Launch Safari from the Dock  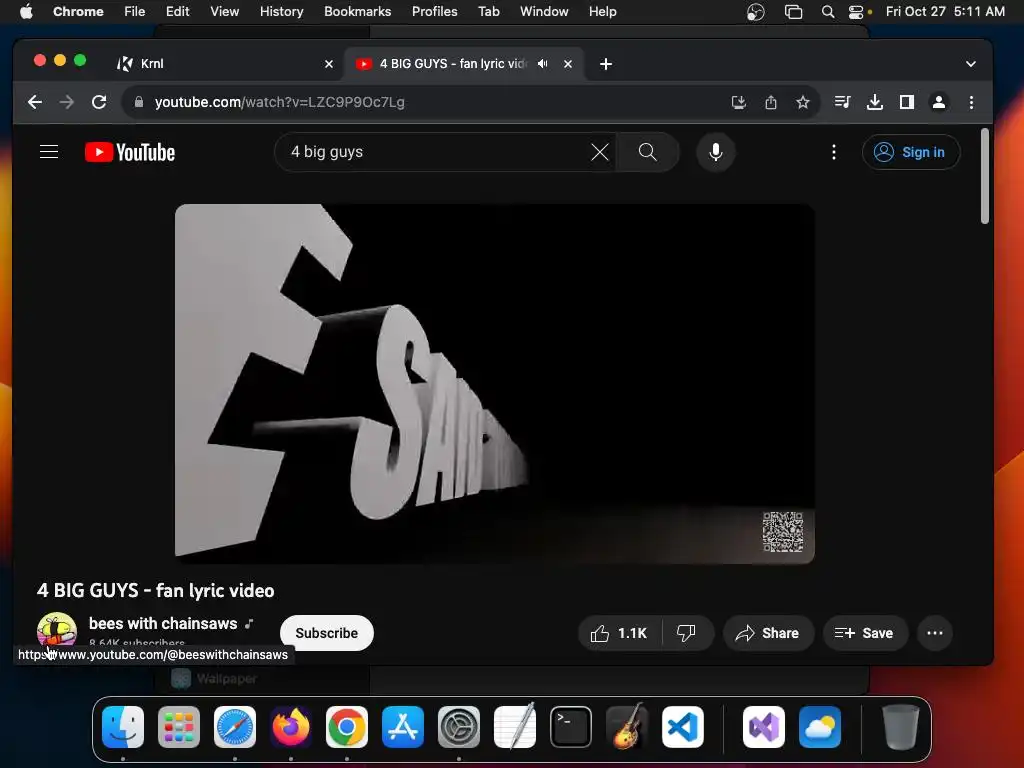235,727
